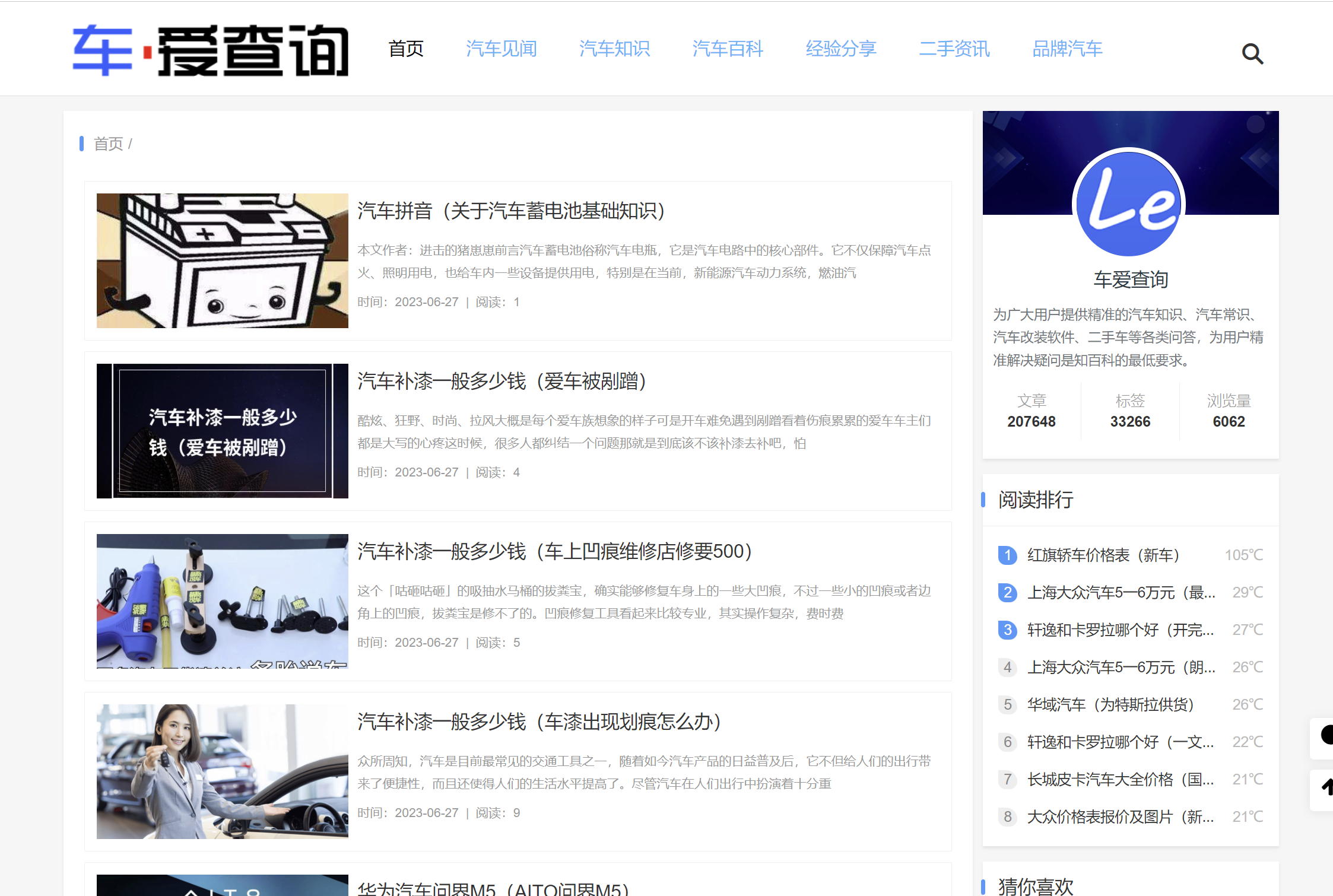Click the dark 汽车补漆 title thumbnail
This screenshot has height=896, width=1333.
[223, 431]
